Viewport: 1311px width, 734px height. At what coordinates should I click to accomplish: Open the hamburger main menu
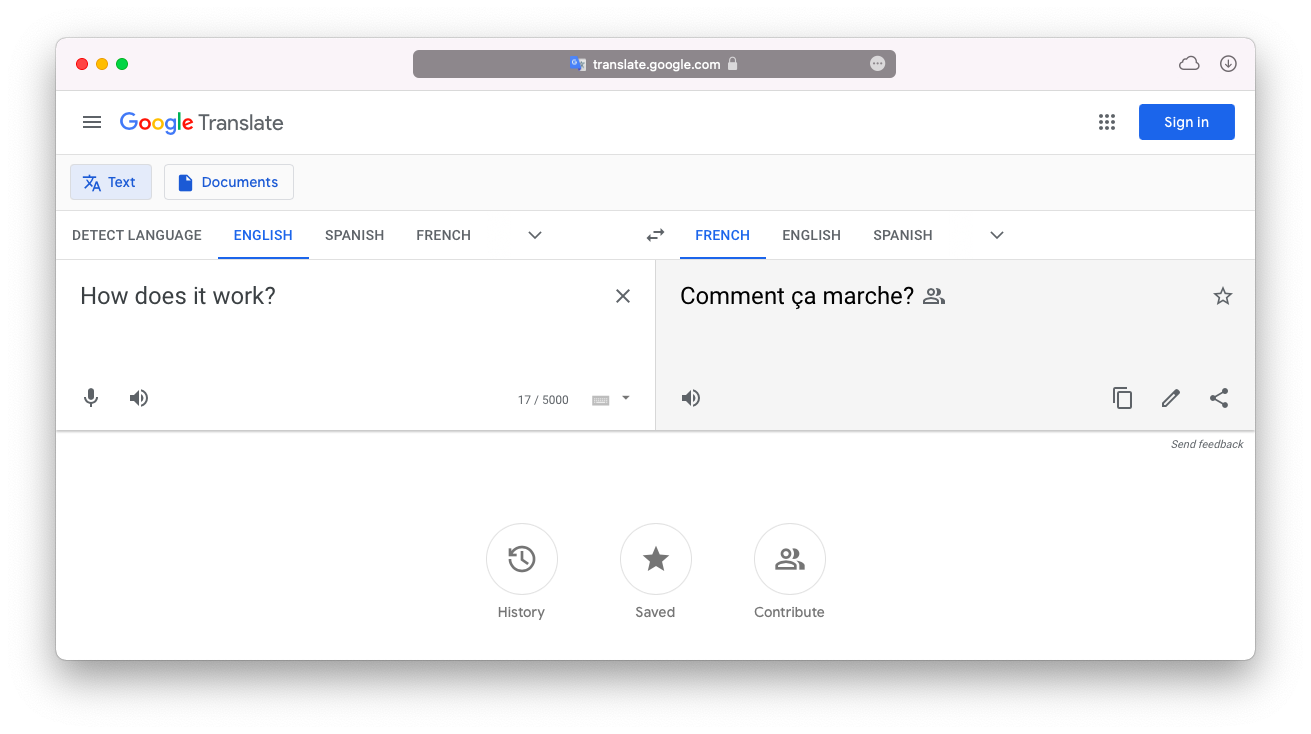(92, 121)
